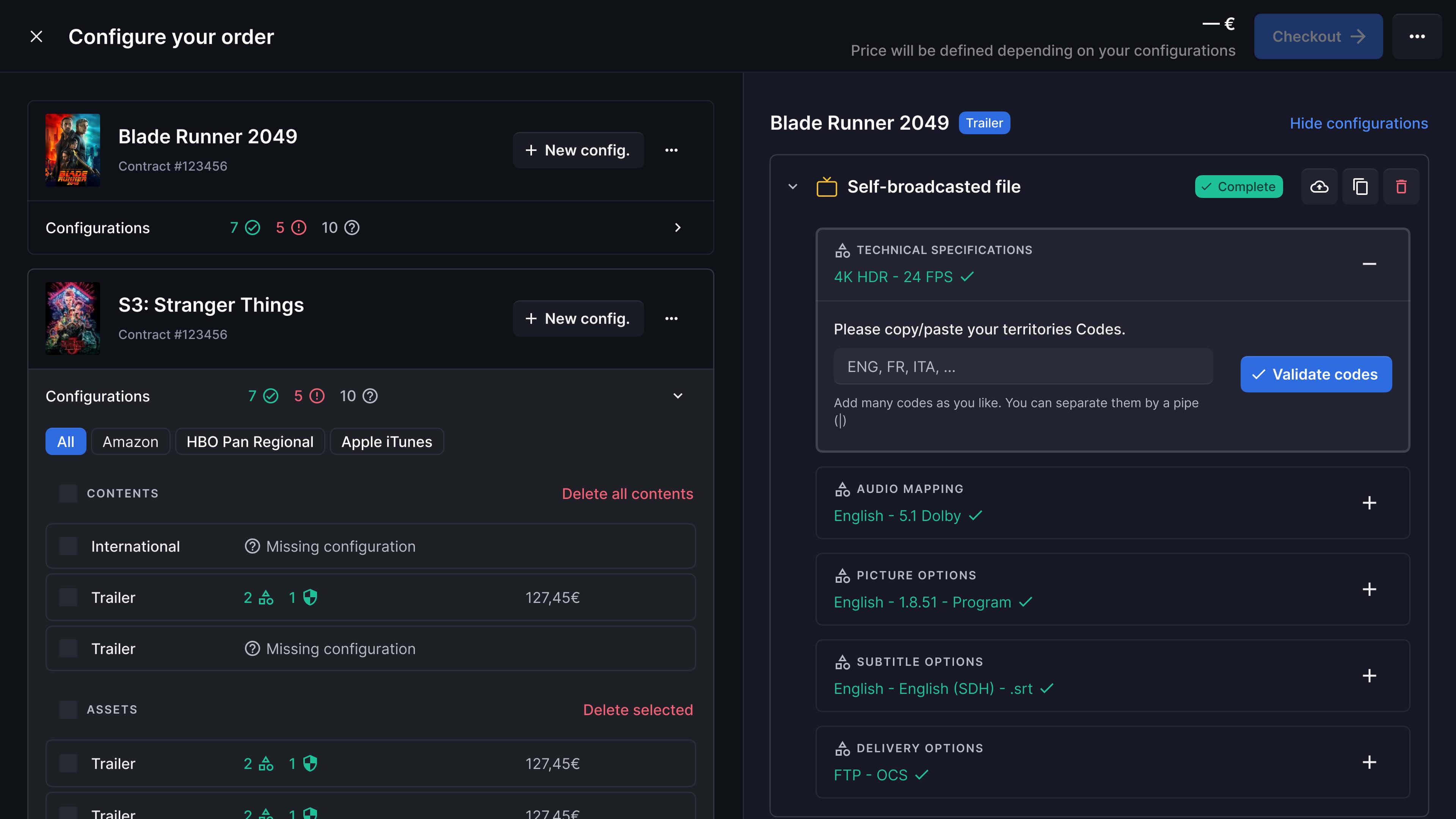This screenshot has height=819, width=1456.
Task: Click upload cloud icon for Self-broadcasted file
Action: (x=1319, y=187)
